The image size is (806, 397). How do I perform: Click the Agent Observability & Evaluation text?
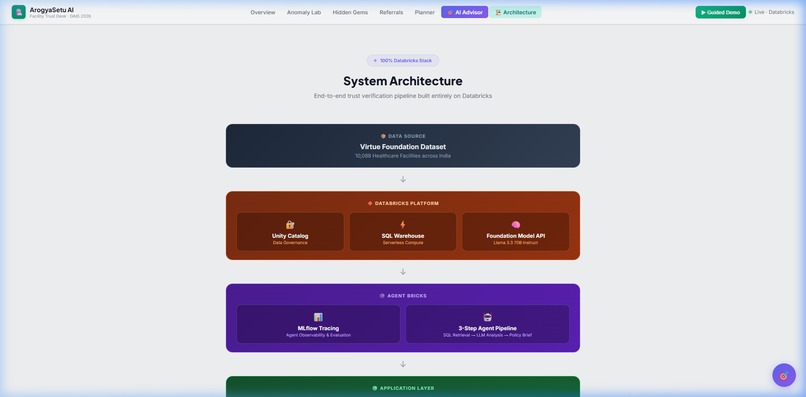(318, 335)
